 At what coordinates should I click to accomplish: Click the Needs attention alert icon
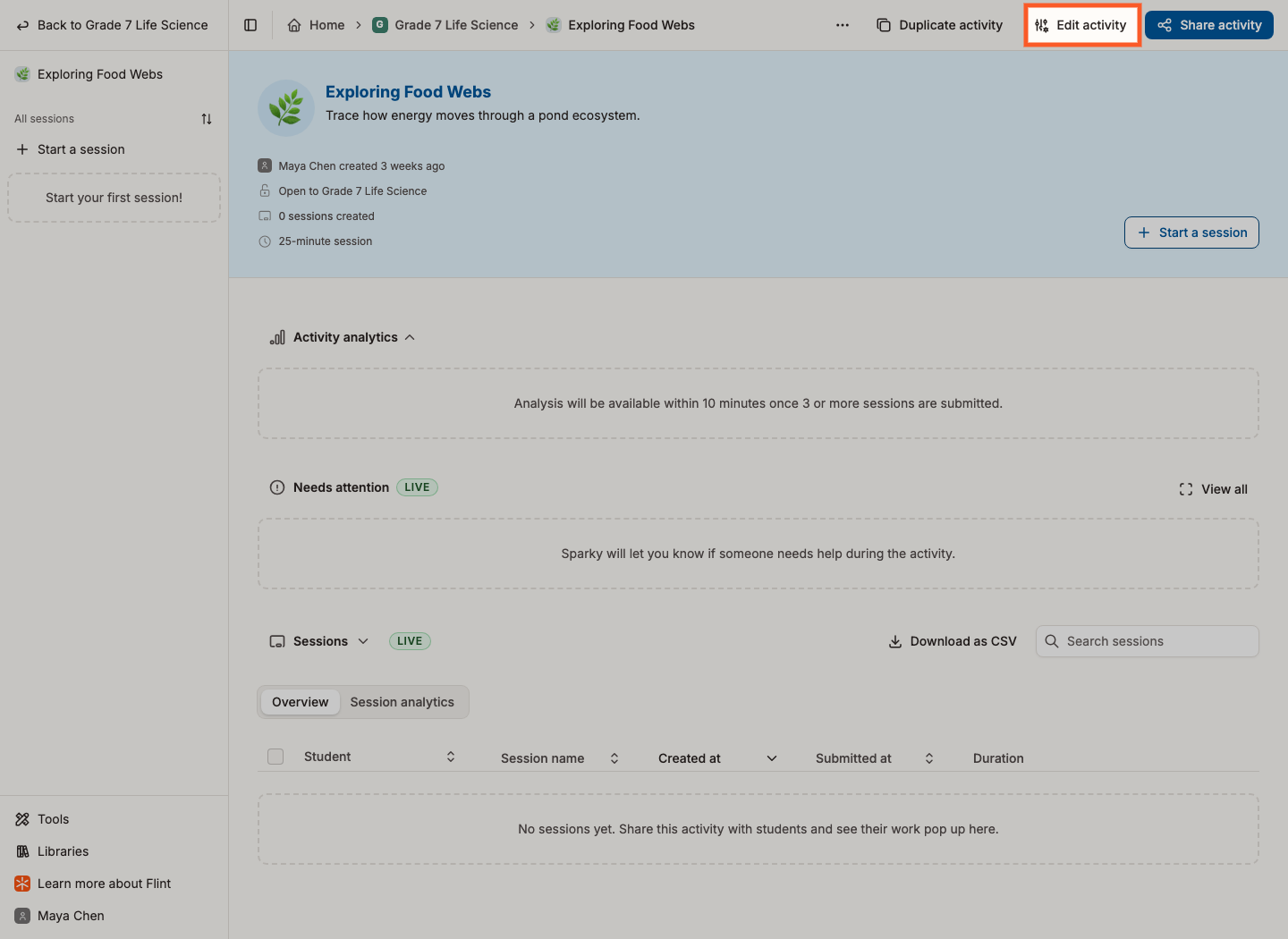[x=277, y=487]
